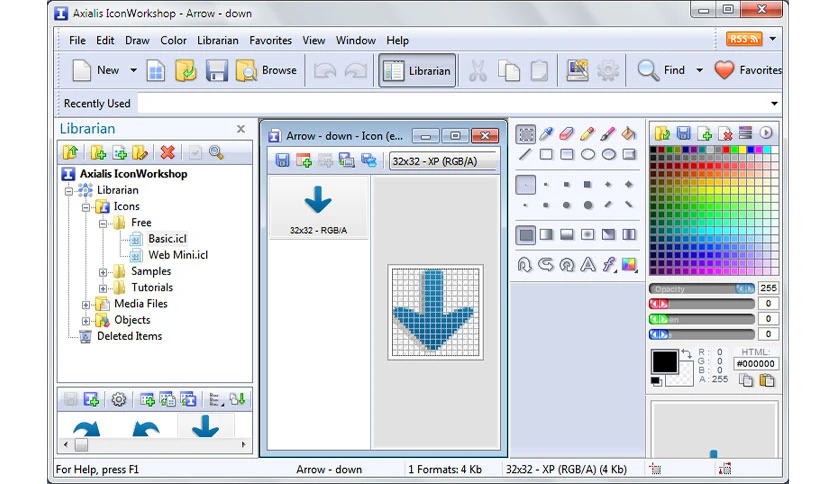Collapse the Free folder node
Viewport: 836px width, 484px height.
[103, 223]
